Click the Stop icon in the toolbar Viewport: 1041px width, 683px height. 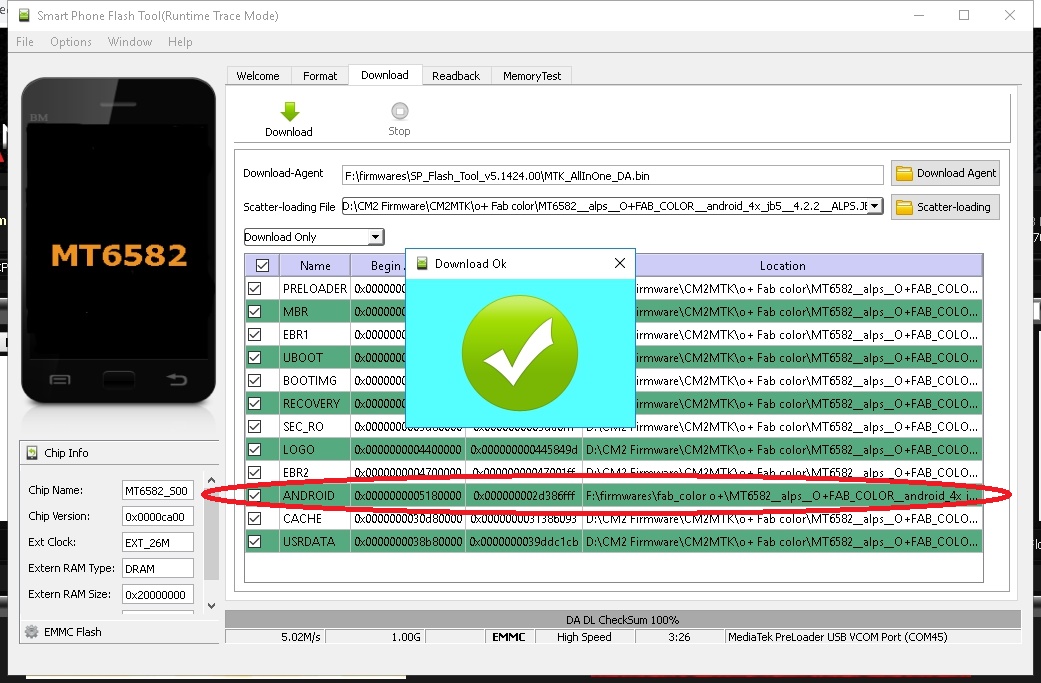[400, 111]
